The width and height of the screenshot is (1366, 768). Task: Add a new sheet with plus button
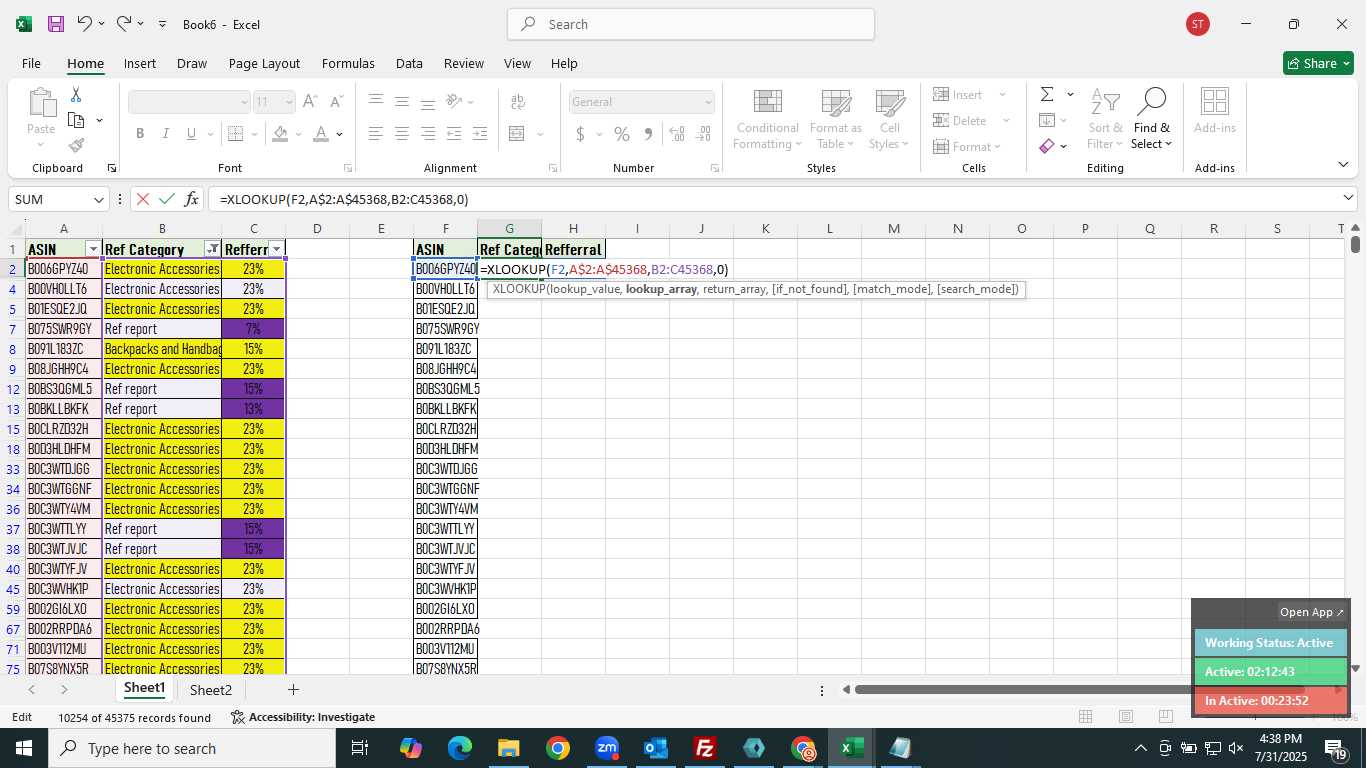point(293,690)
